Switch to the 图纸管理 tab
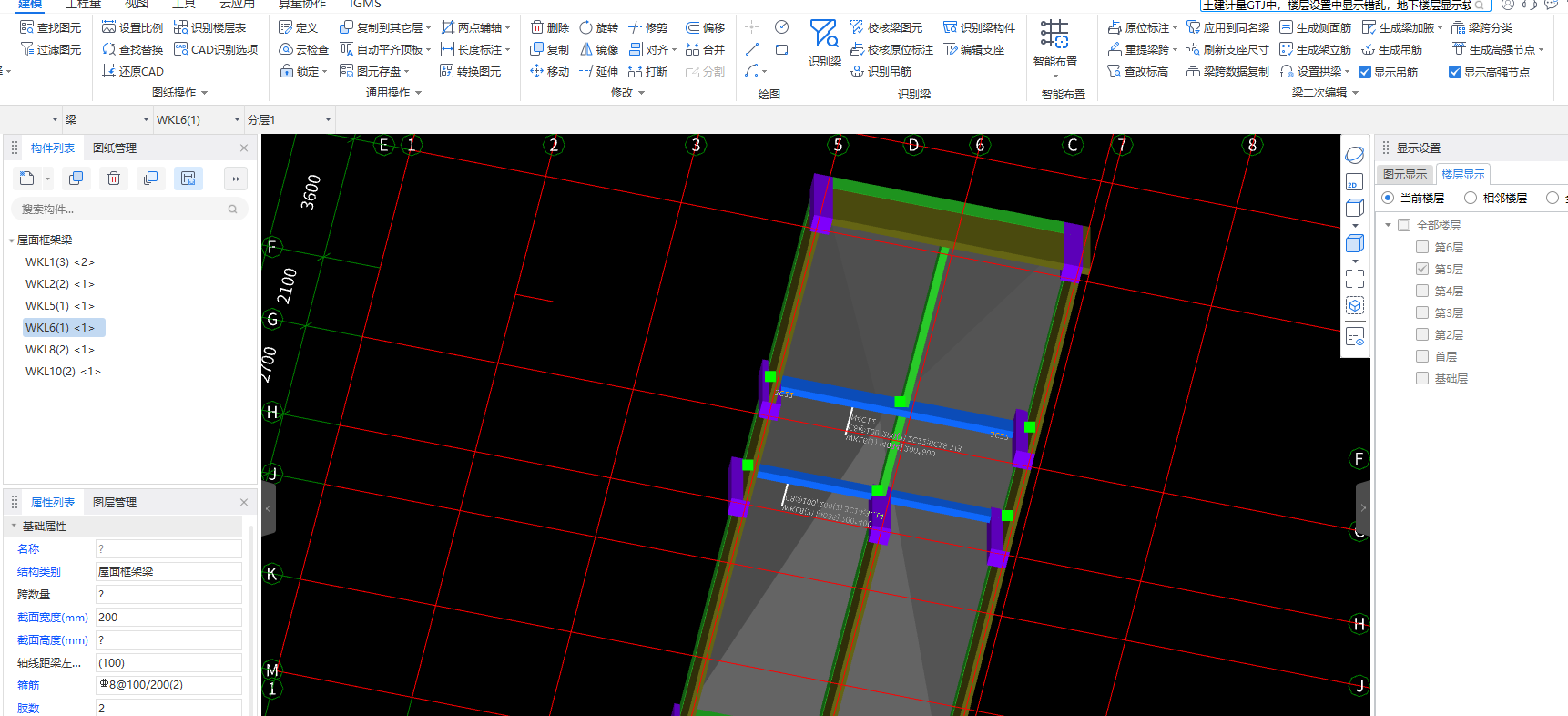This screenshot has height=716, width=1568. 115,148
